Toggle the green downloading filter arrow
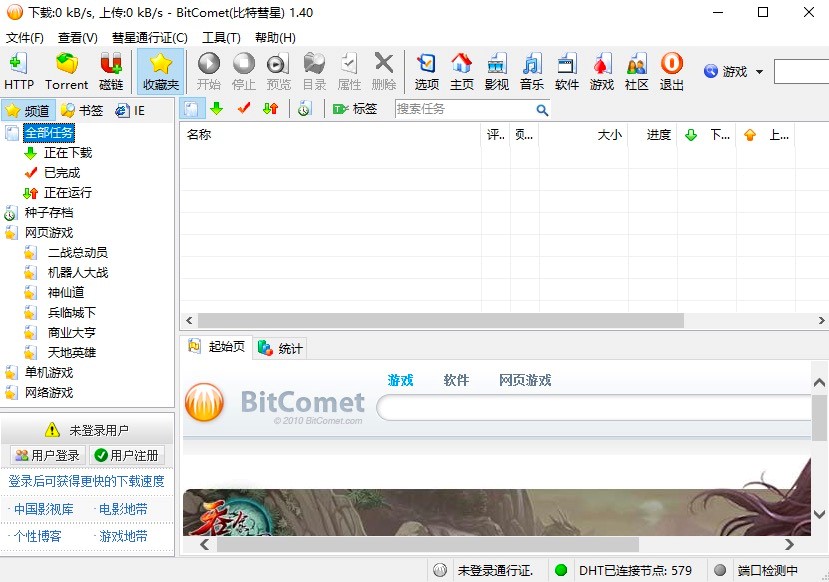 [x=215, y=108]
